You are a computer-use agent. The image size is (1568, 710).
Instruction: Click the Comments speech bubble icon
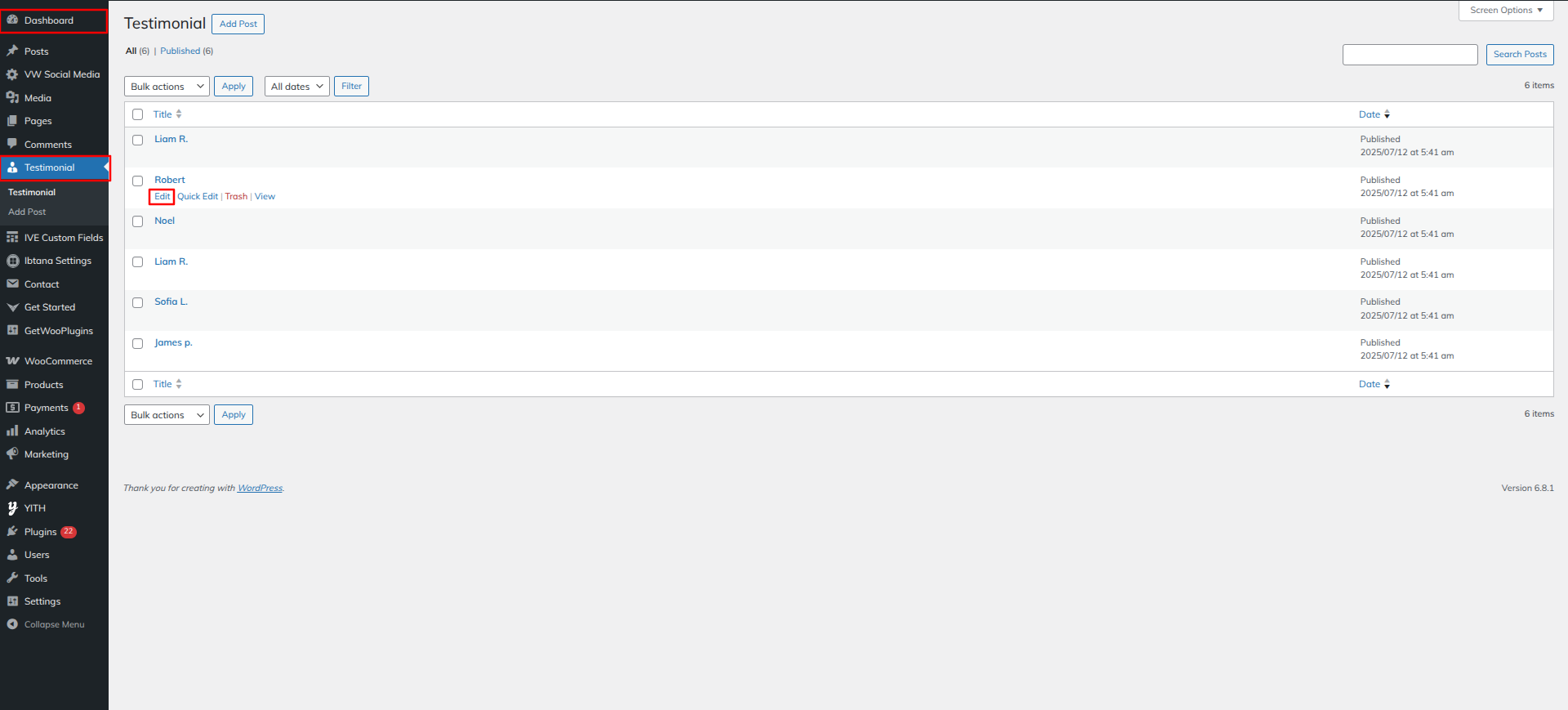tap(12, 144)
